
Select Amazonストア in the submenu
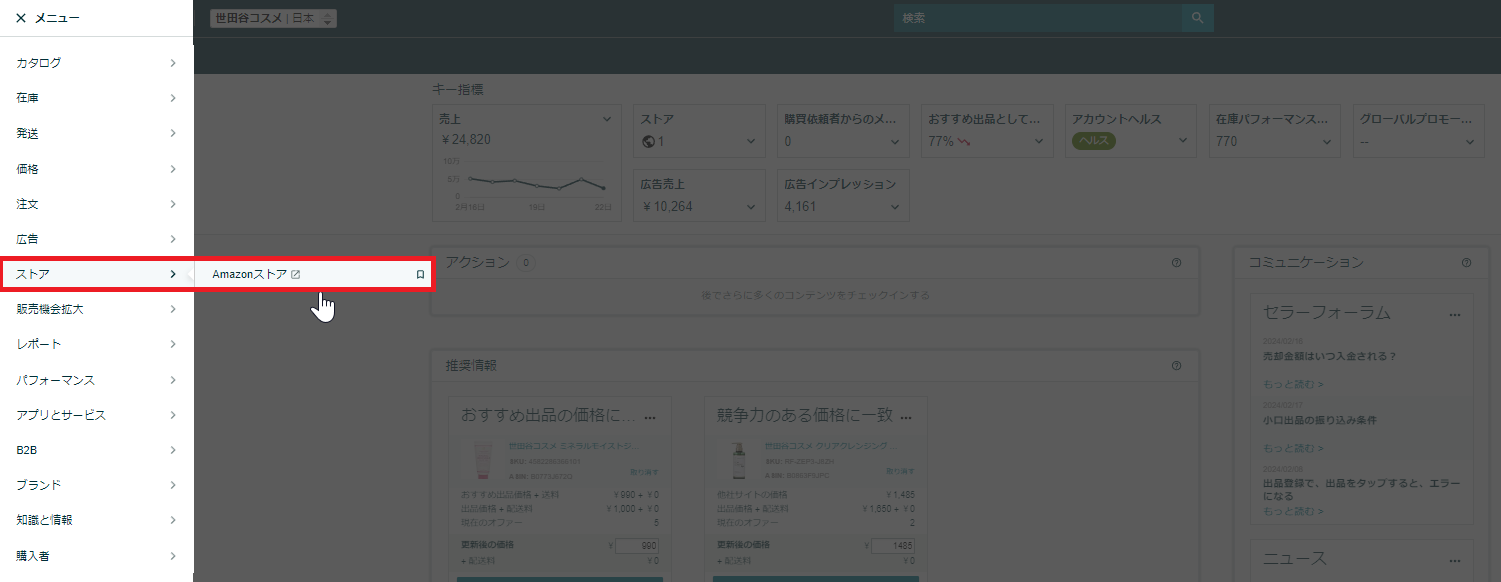(250, 274)
